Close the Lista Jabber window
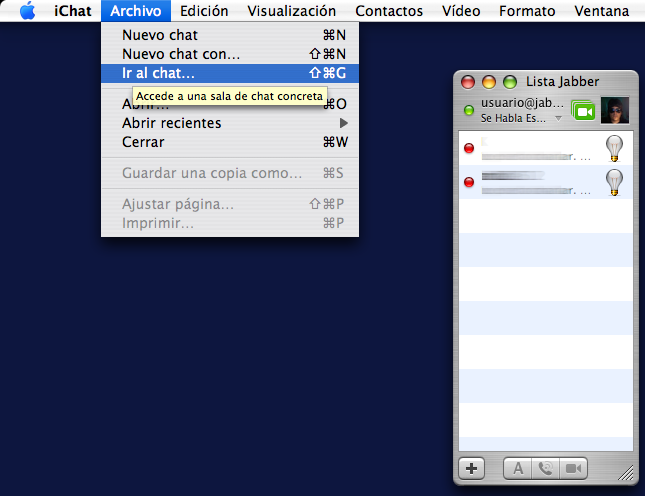Image resolution: width=645 pixels, height=496 pixels. [x=468, y=82]
